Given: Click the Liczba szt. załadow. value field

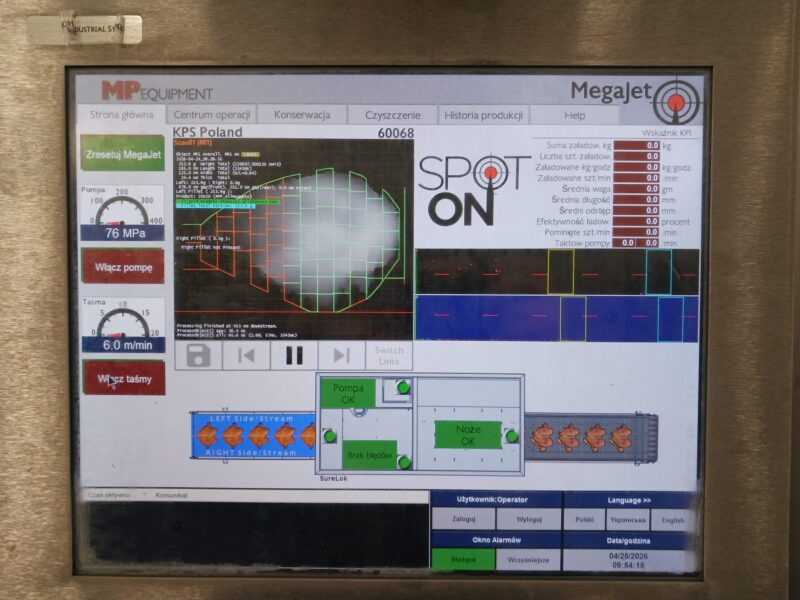Looking at the screenshot, I should [636, 156].
